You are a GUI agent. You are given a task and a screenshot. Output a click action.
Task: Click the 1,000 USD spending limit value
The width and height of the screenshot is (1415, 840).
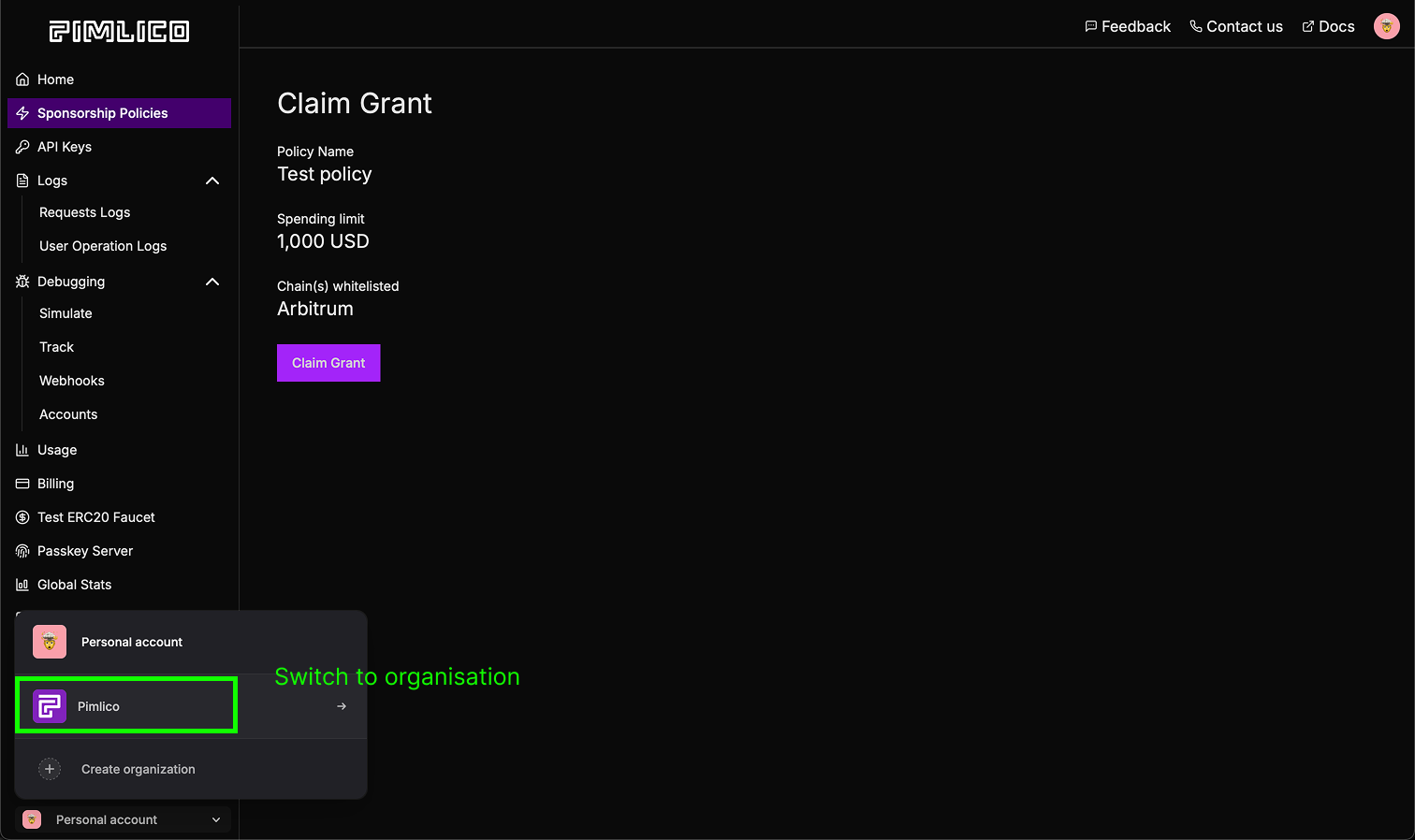(x=323, y=241)
